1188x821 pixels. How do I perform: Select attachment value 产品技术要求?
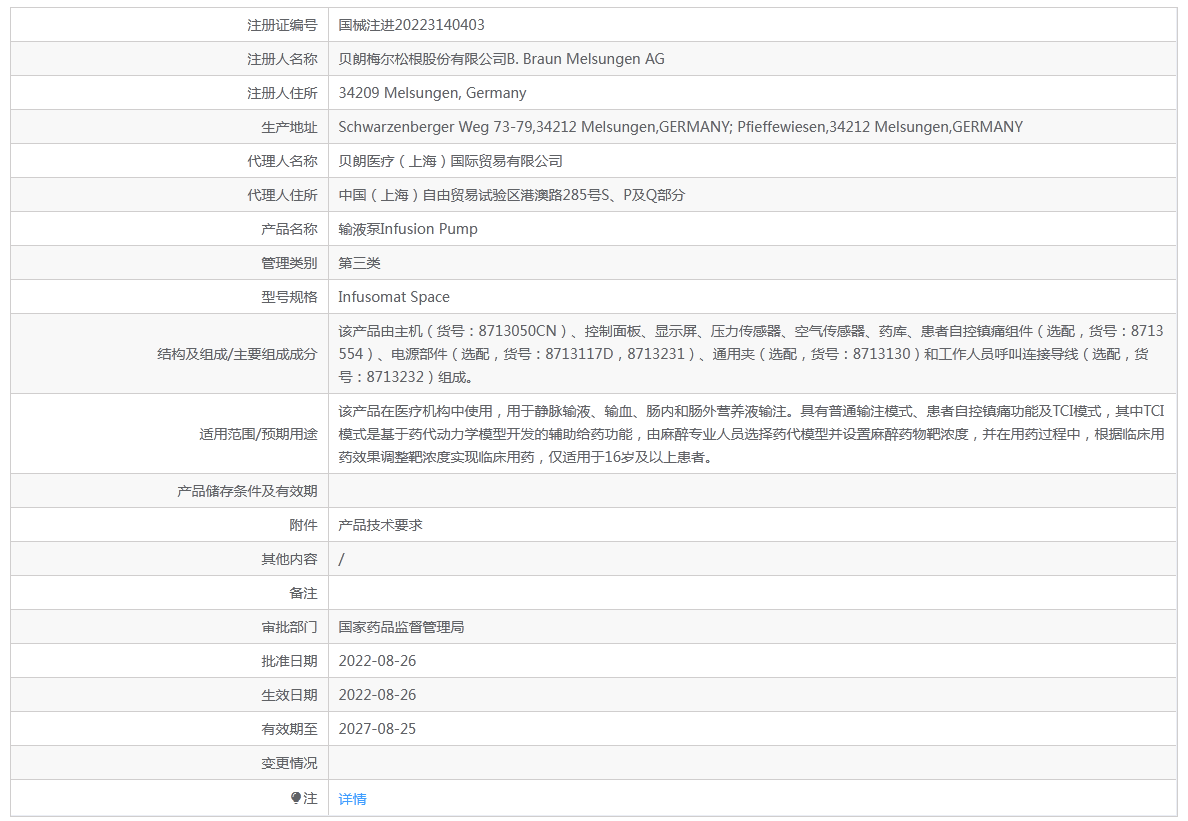tap(380, 525)
